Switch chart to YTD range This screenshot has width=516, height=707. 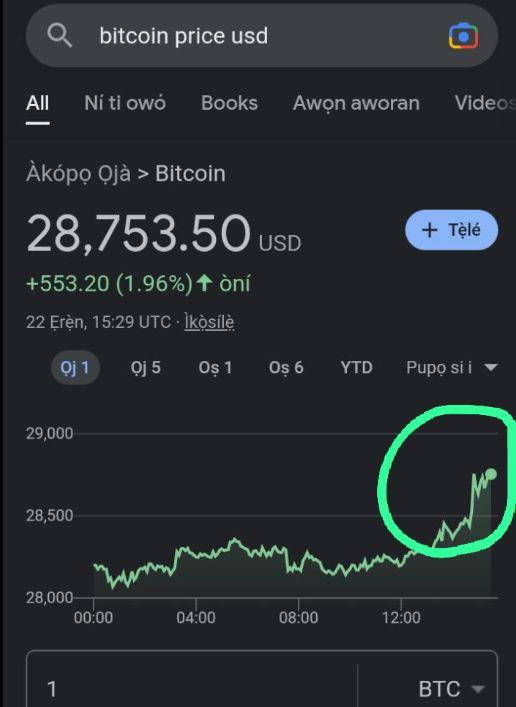pos(356,367)
